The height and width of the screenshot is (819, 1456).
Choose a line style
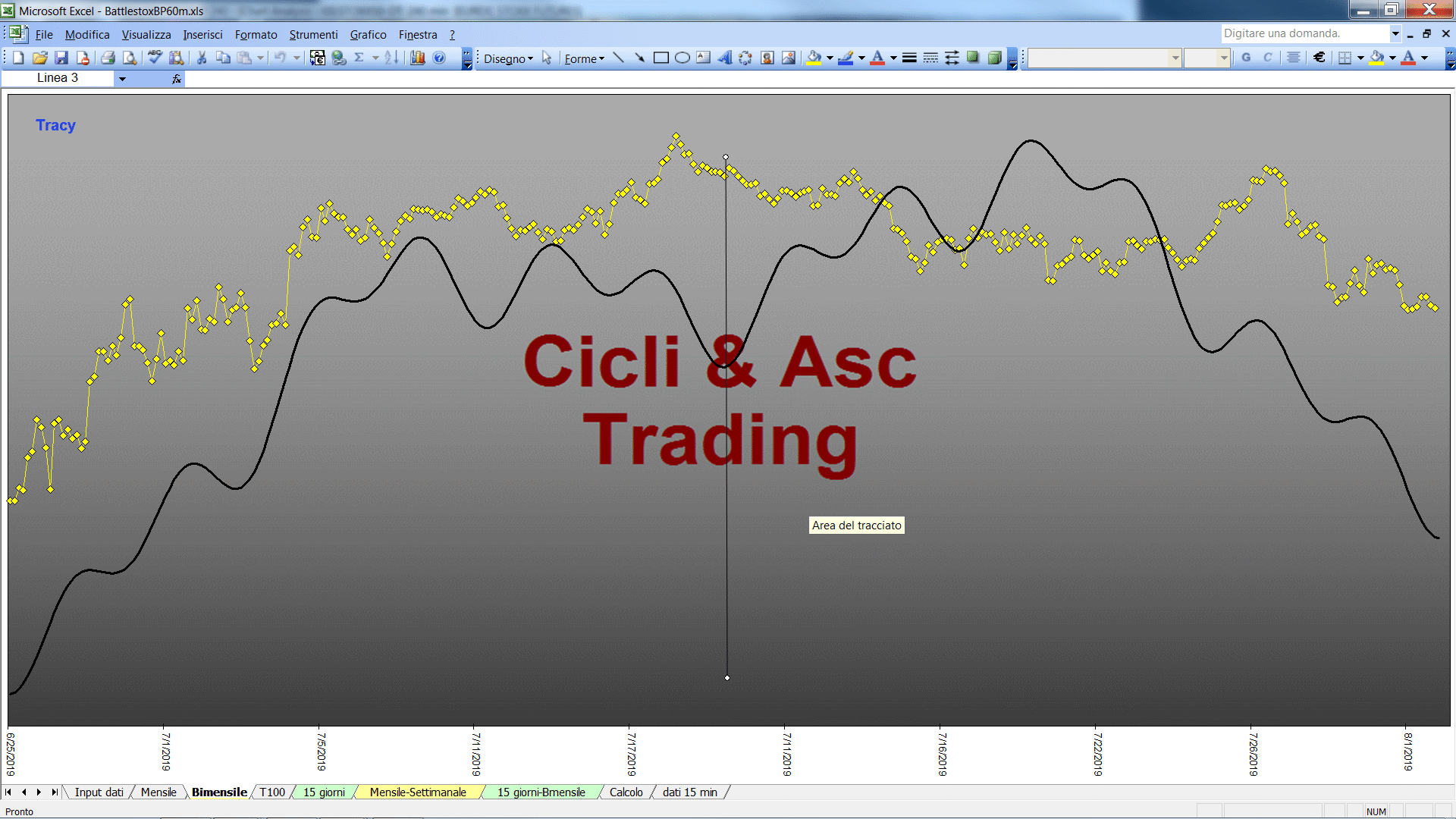tap(909, 58)
